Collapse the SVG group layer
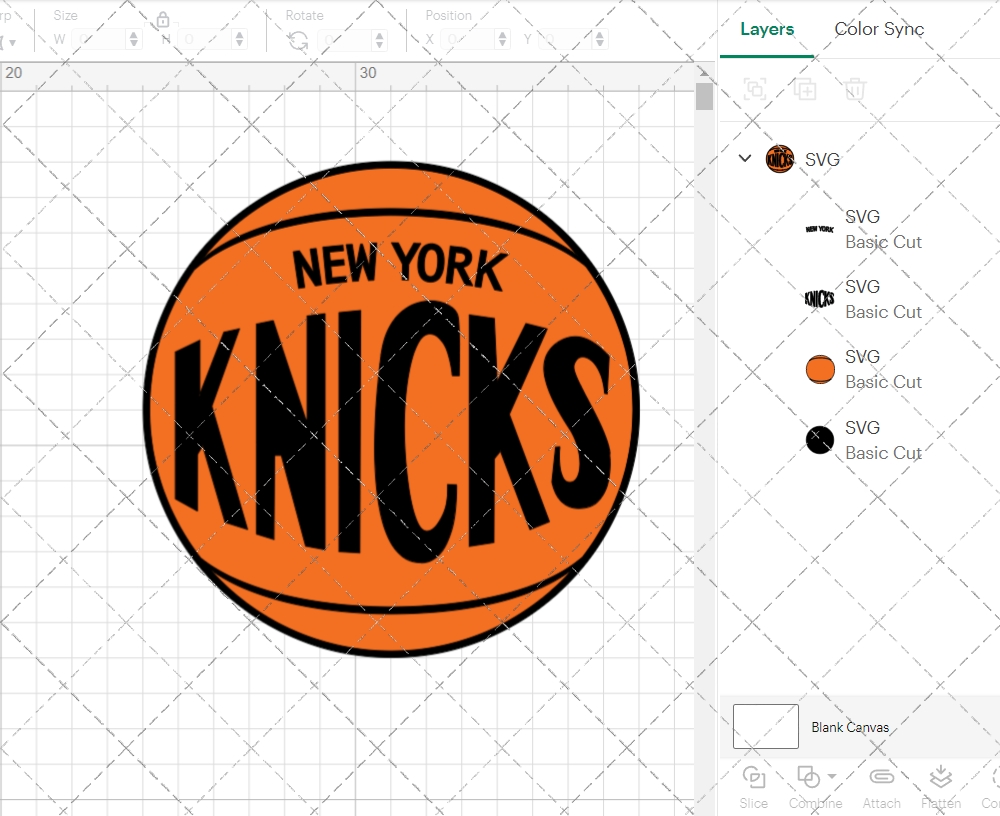 [744, 158]
